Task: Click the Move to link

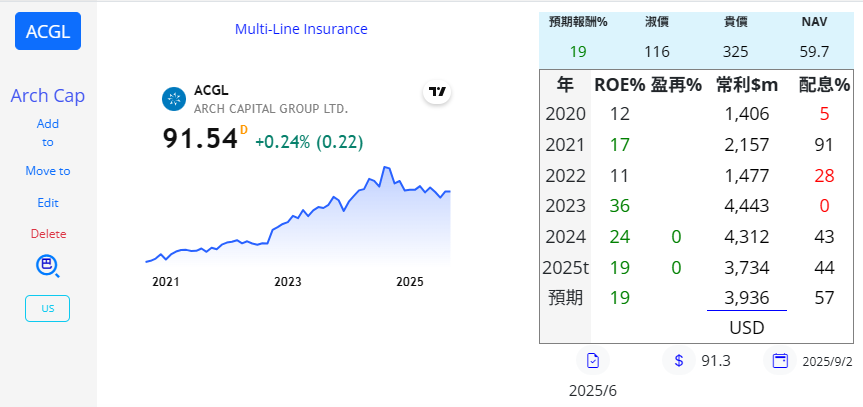Action: (48, 171)
